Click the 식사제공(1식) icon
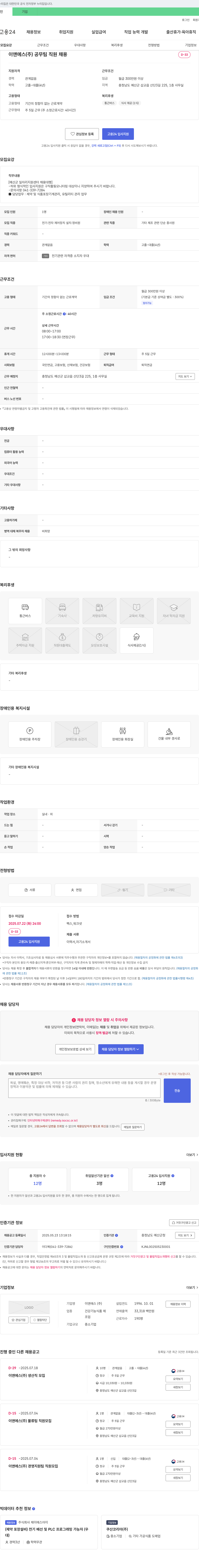Viewport: 199px width, 1568px height. click(137, 640)
